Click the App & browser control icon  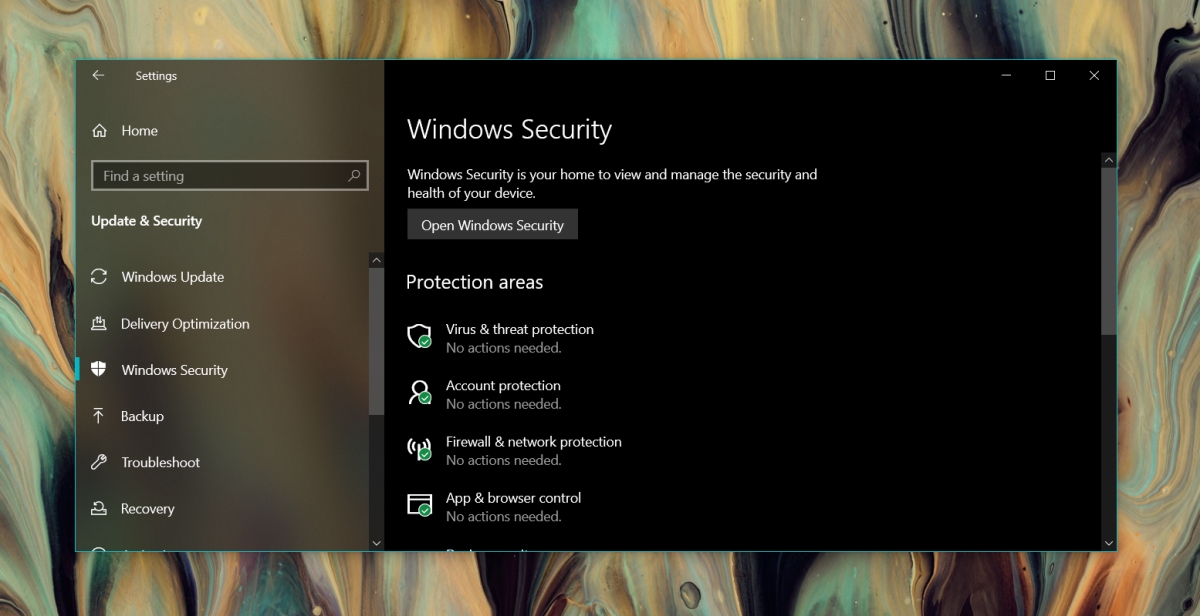pyautogui.click(x=420, y=504)
